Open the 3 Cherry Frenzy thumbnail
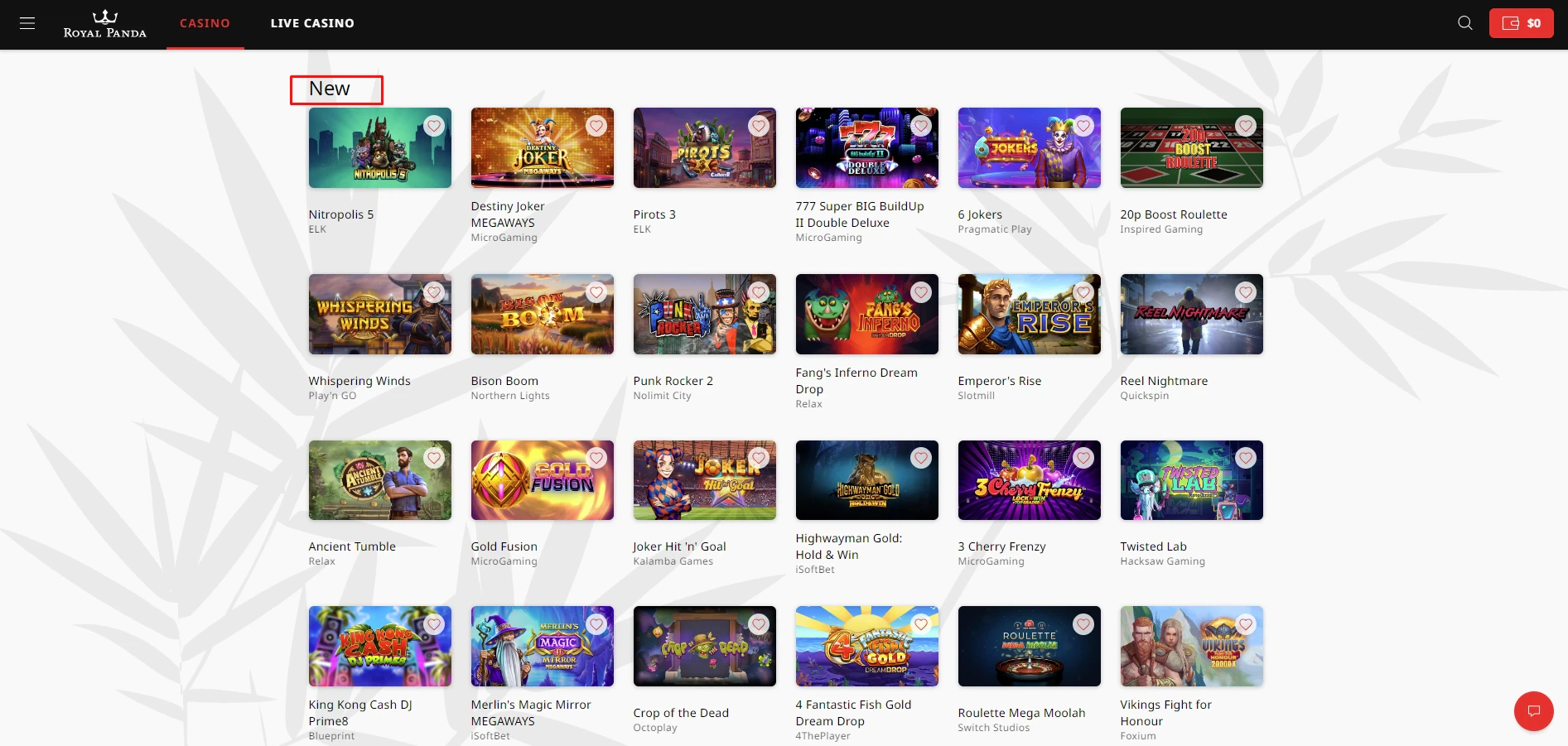Viewport: 1568px width, 746px height. click(x=1030, y=480)
